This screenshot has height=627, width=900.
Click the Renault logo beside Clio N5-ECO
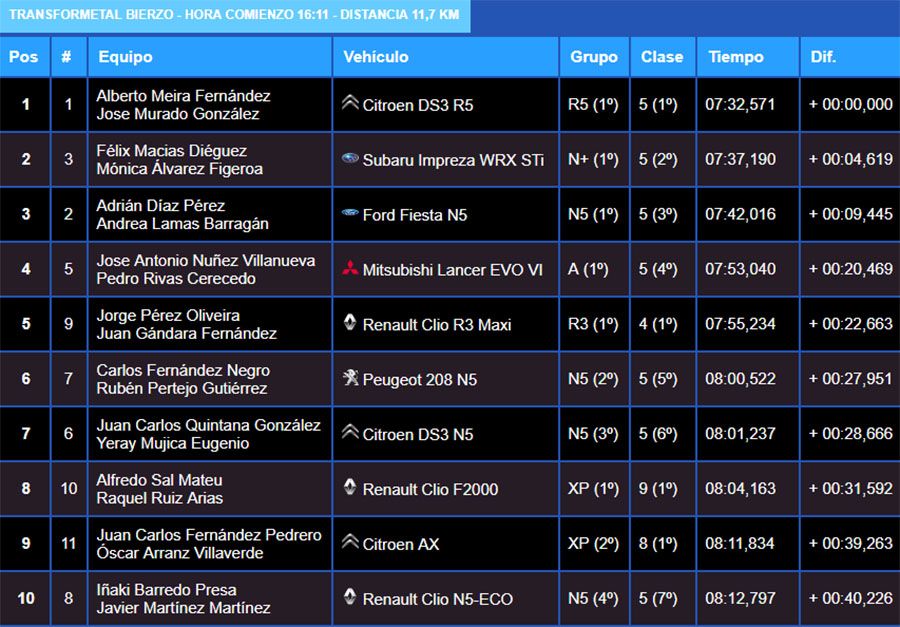[x=350, y=597]
